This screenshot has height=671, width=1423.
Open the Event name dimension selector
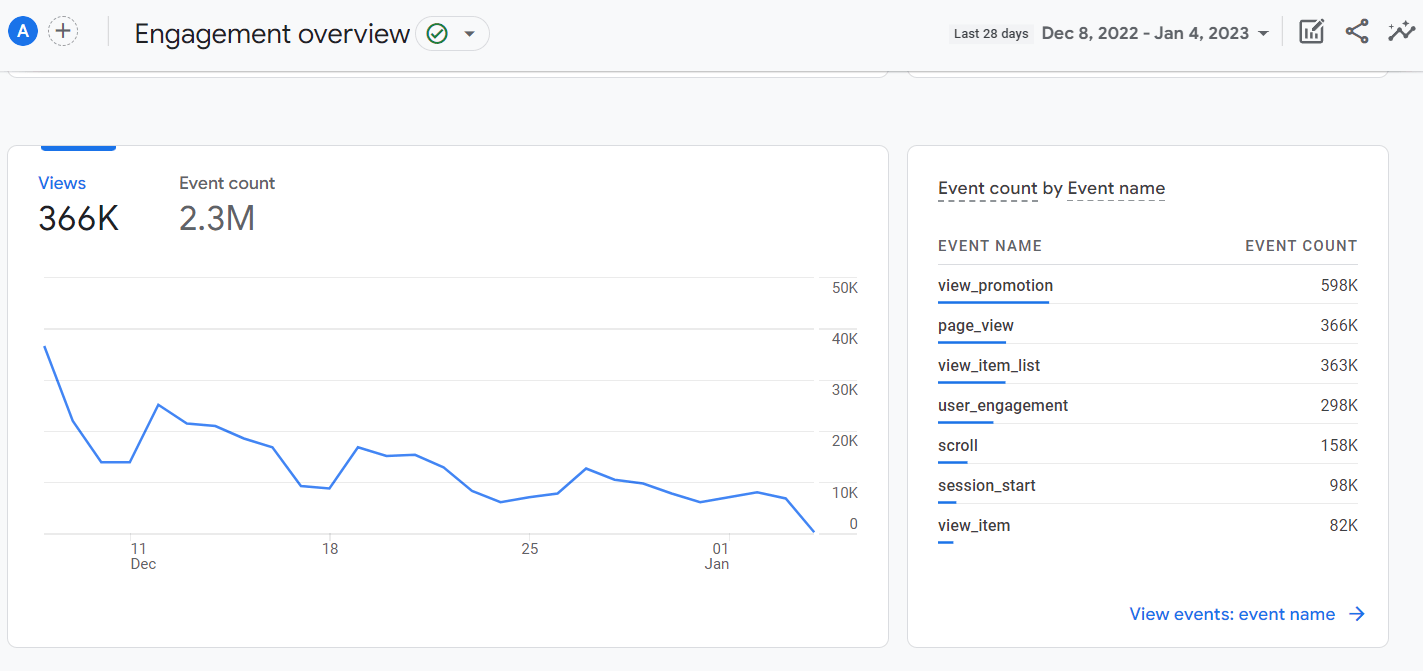[1116, 188]
